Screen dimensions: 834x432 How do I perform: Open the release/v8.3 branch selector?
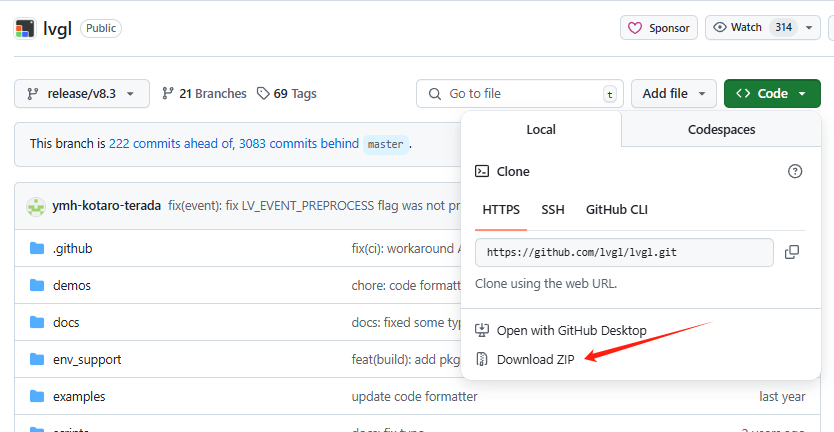point(82,94)
